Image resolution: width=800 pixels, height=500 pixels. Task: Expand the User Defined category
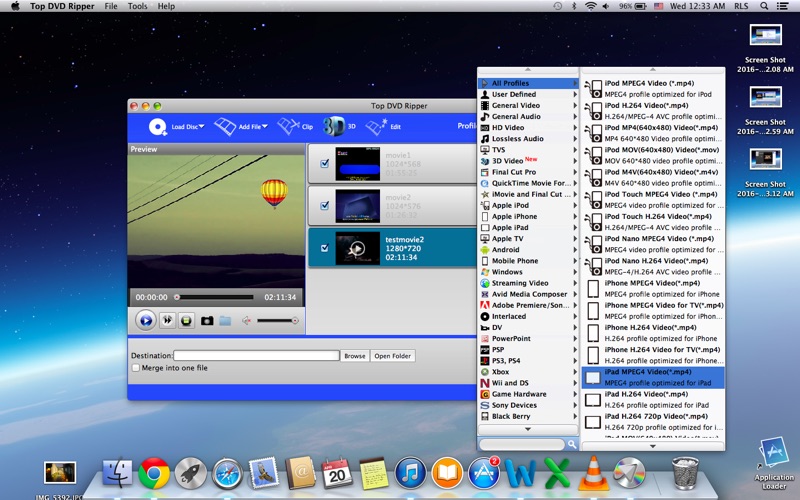pos(529,94)
